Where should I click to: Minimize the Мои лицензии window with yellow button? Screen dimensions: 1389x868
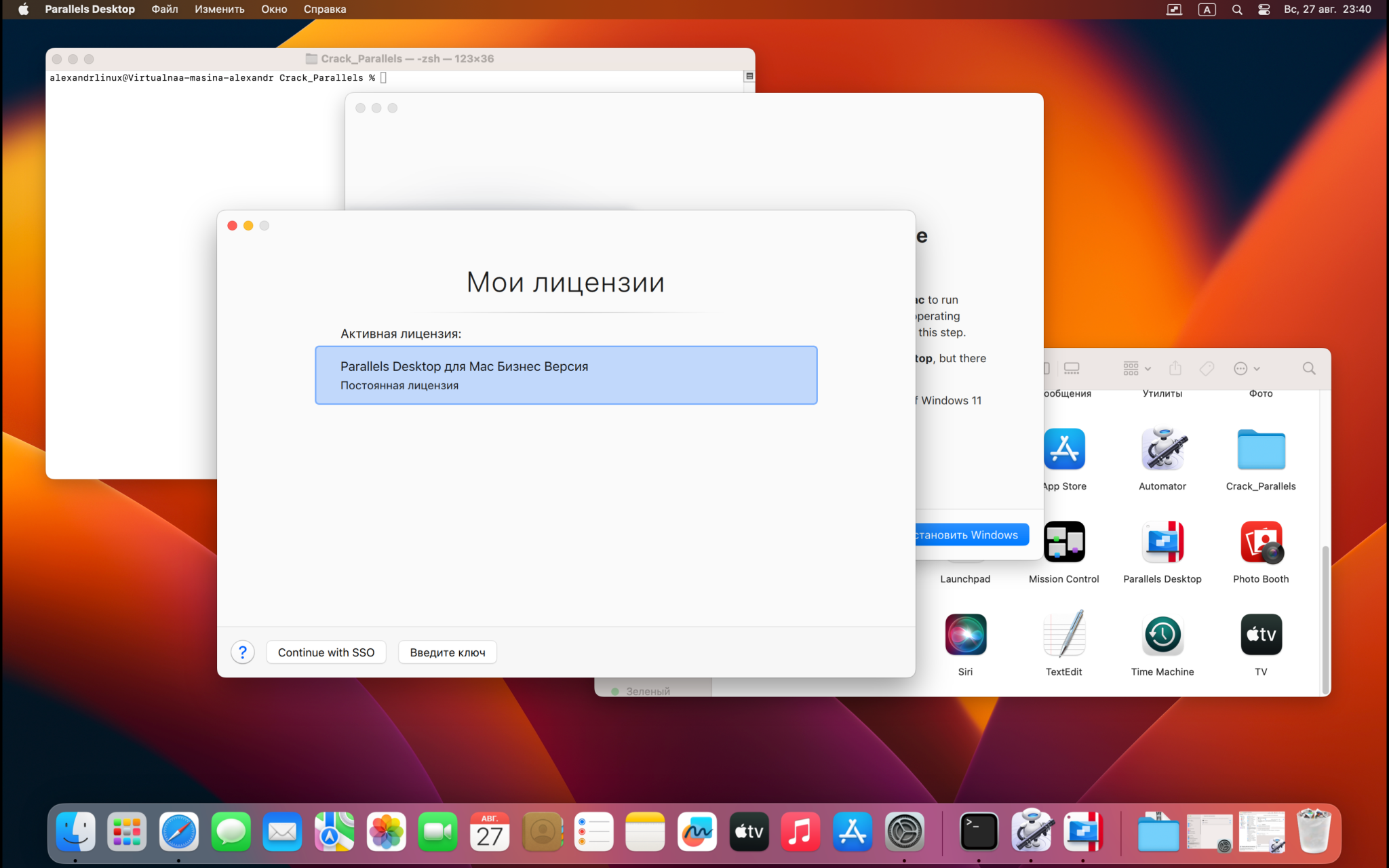coord(248,226)
